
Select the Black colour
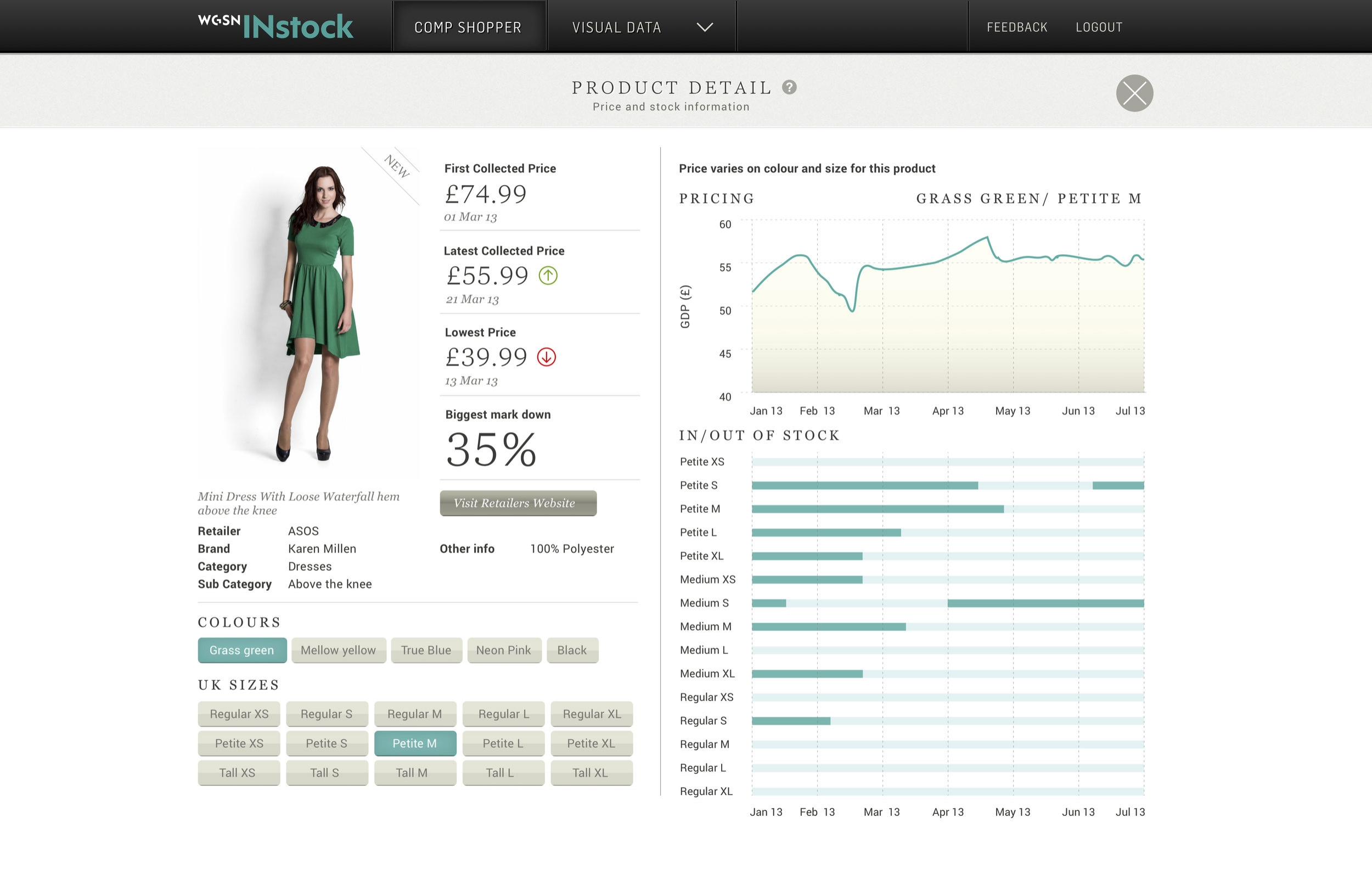572,650
